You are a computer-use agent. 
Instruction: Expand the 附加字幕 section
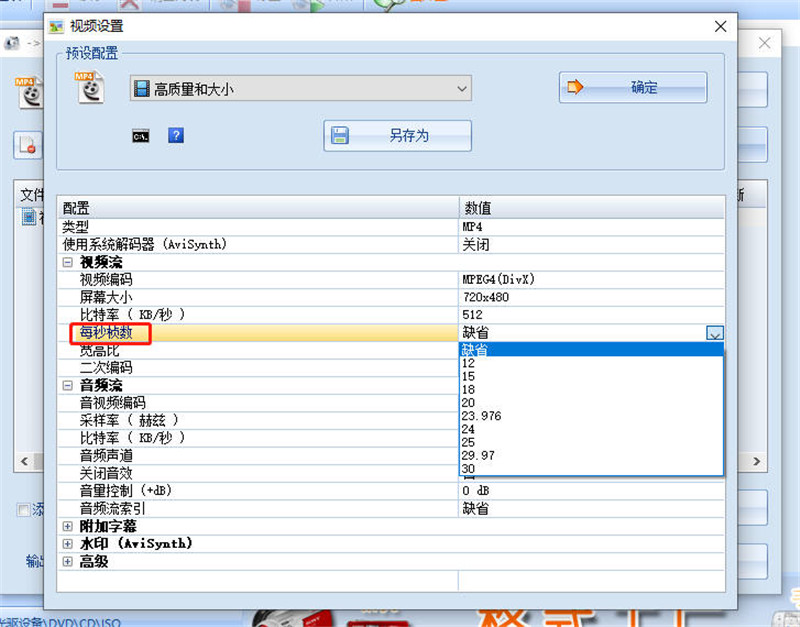tap(68, 526)
